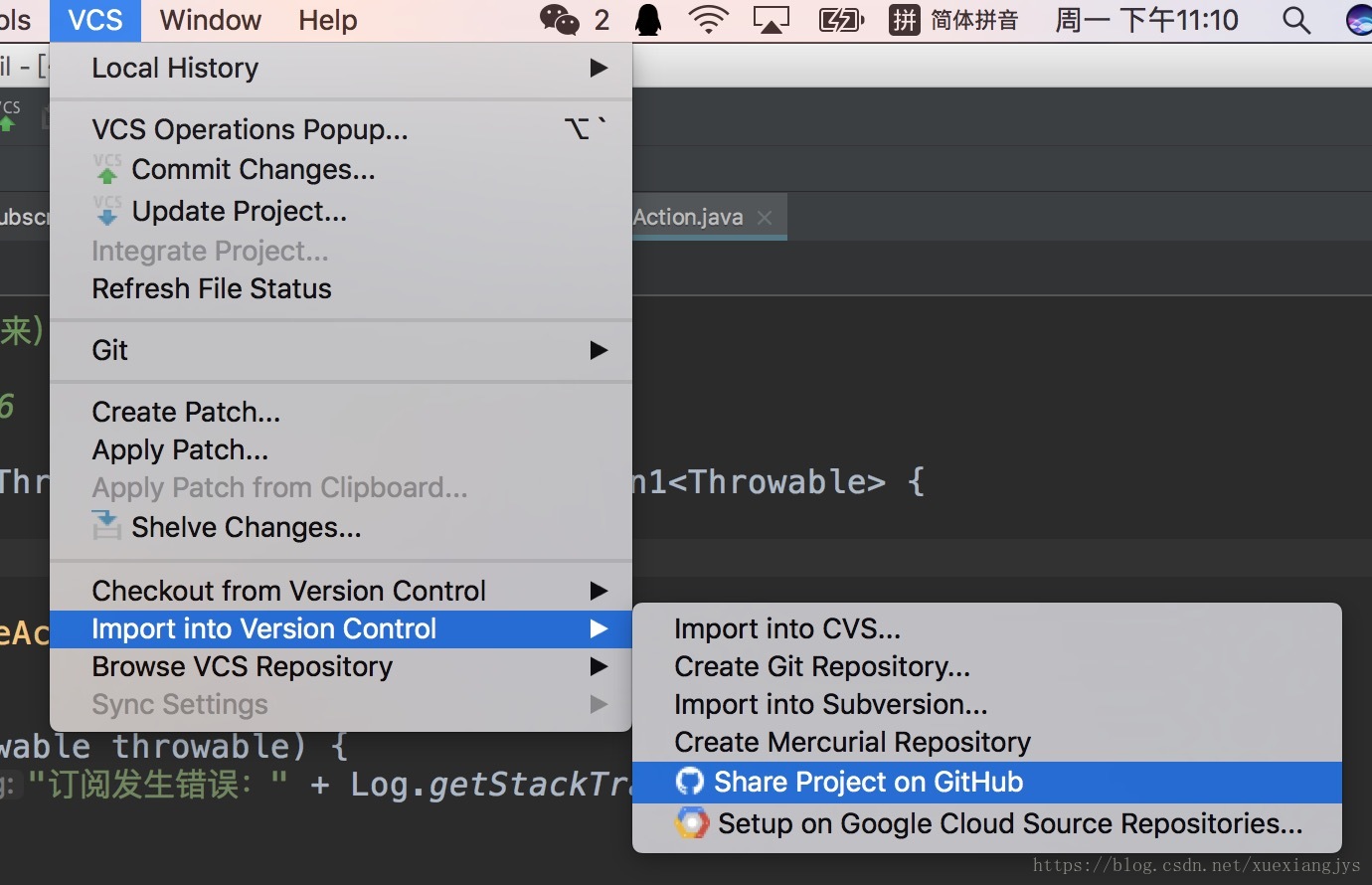
Task: Switch to the Action.java tab
Action: click(x=686, y=217)
